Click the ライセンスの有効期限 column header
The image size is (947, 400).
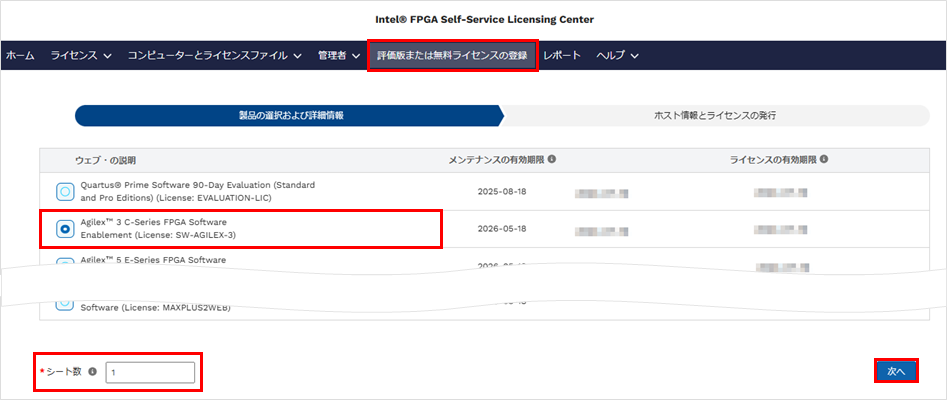tap(773, 161)
